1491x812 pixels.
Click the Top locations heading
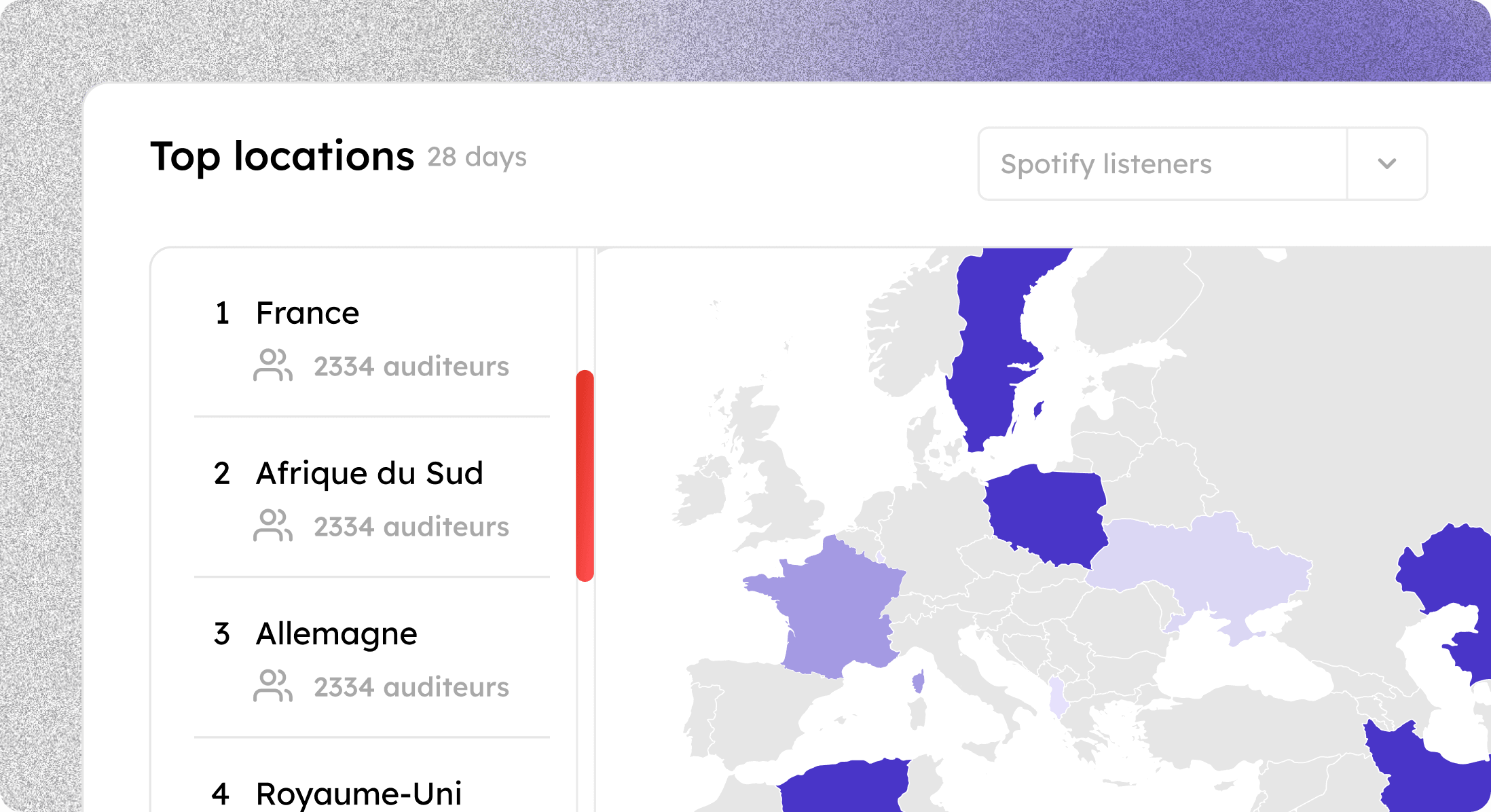coord(282,157)
